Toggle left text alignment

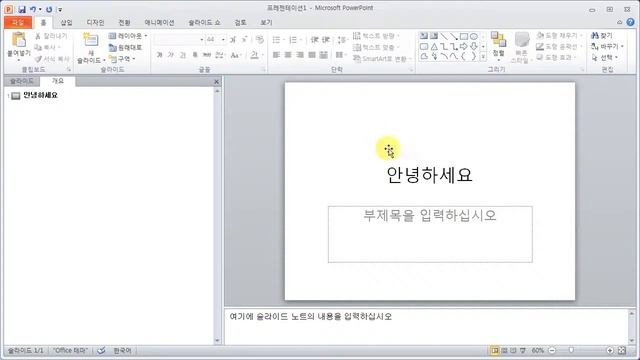[276, 55]
